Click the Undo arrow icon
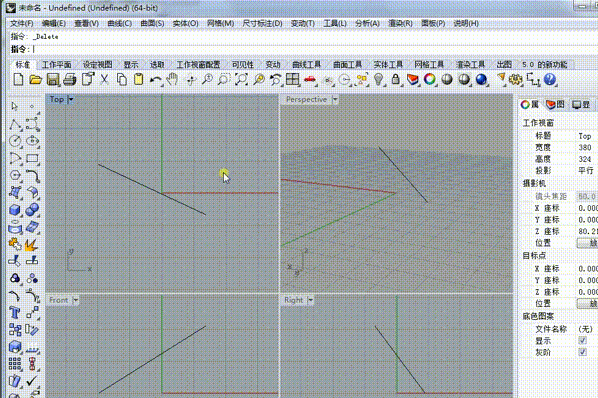Image resolution: width=598 pixels, height=398 pixels. click(155, 79)
